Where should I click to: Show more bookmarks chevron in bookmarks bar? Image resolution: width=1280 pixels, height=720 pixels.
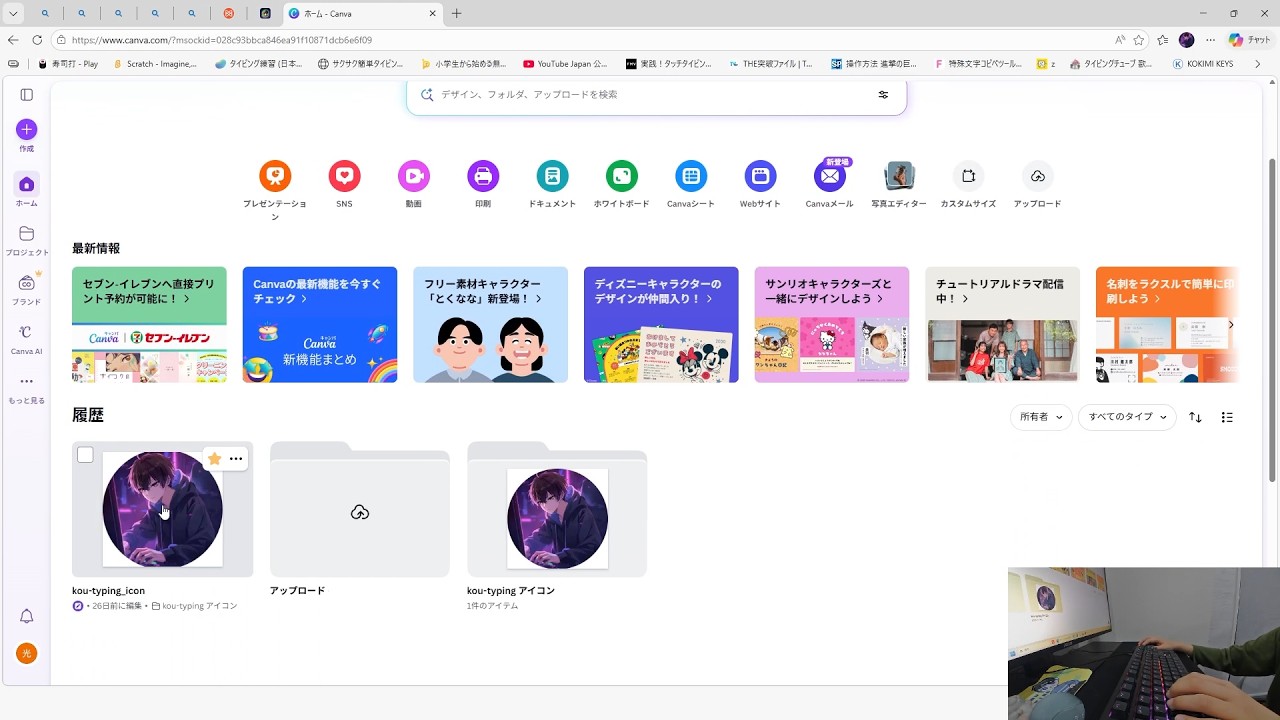pyautogui.click(x=1257, y=63)
